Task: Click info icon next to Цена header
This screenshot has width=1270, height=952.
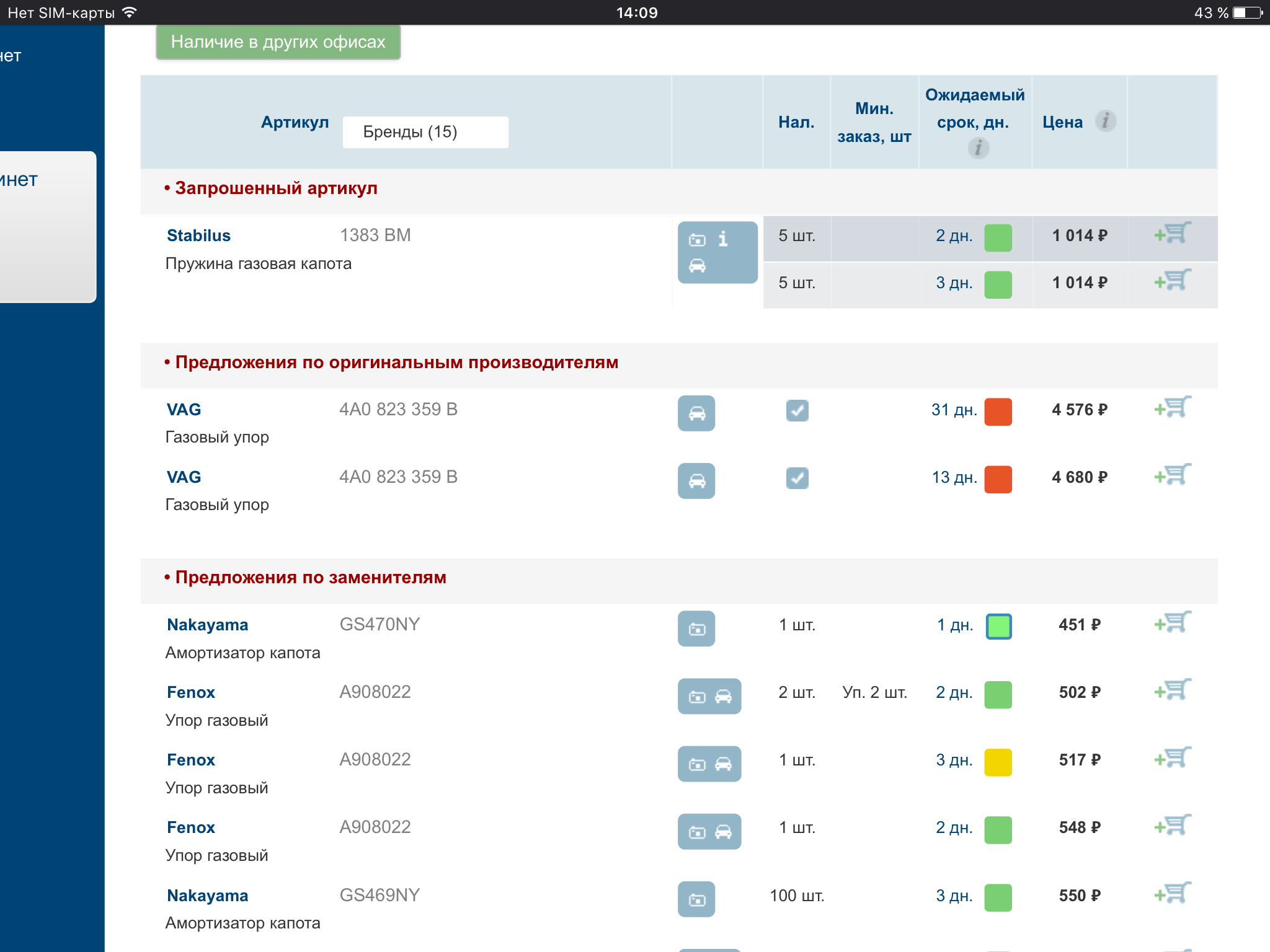Action: click(x=1105, y=121)
